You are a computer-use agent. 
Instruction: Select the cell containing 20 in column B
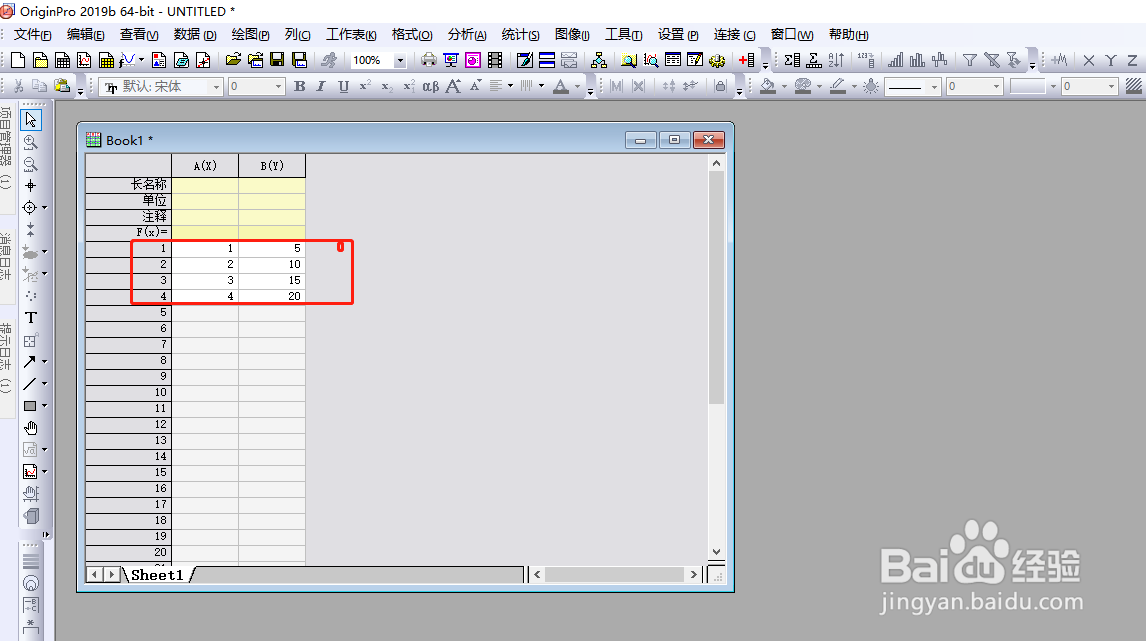point(272,297)
